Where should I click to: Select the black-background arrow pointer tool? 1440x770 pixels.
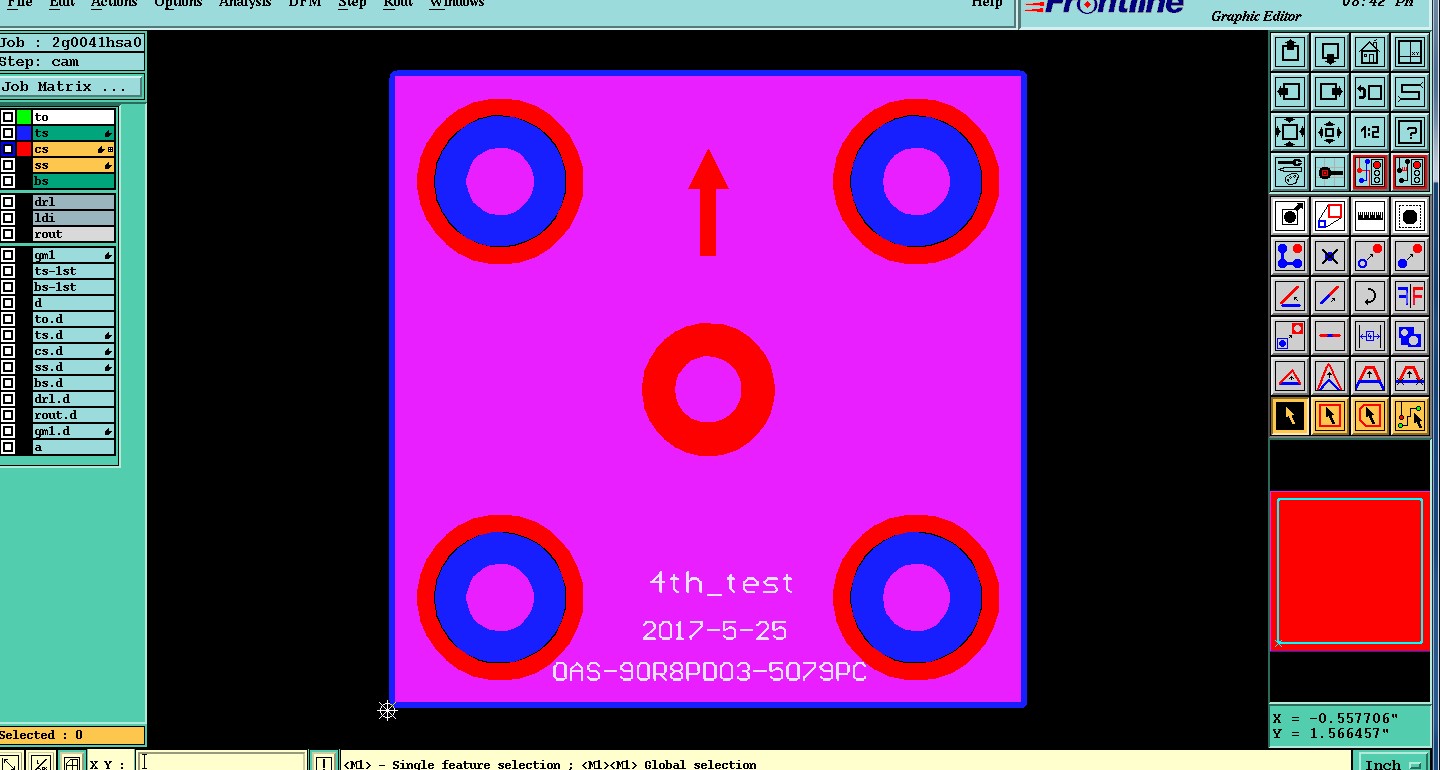[1290, 416]
